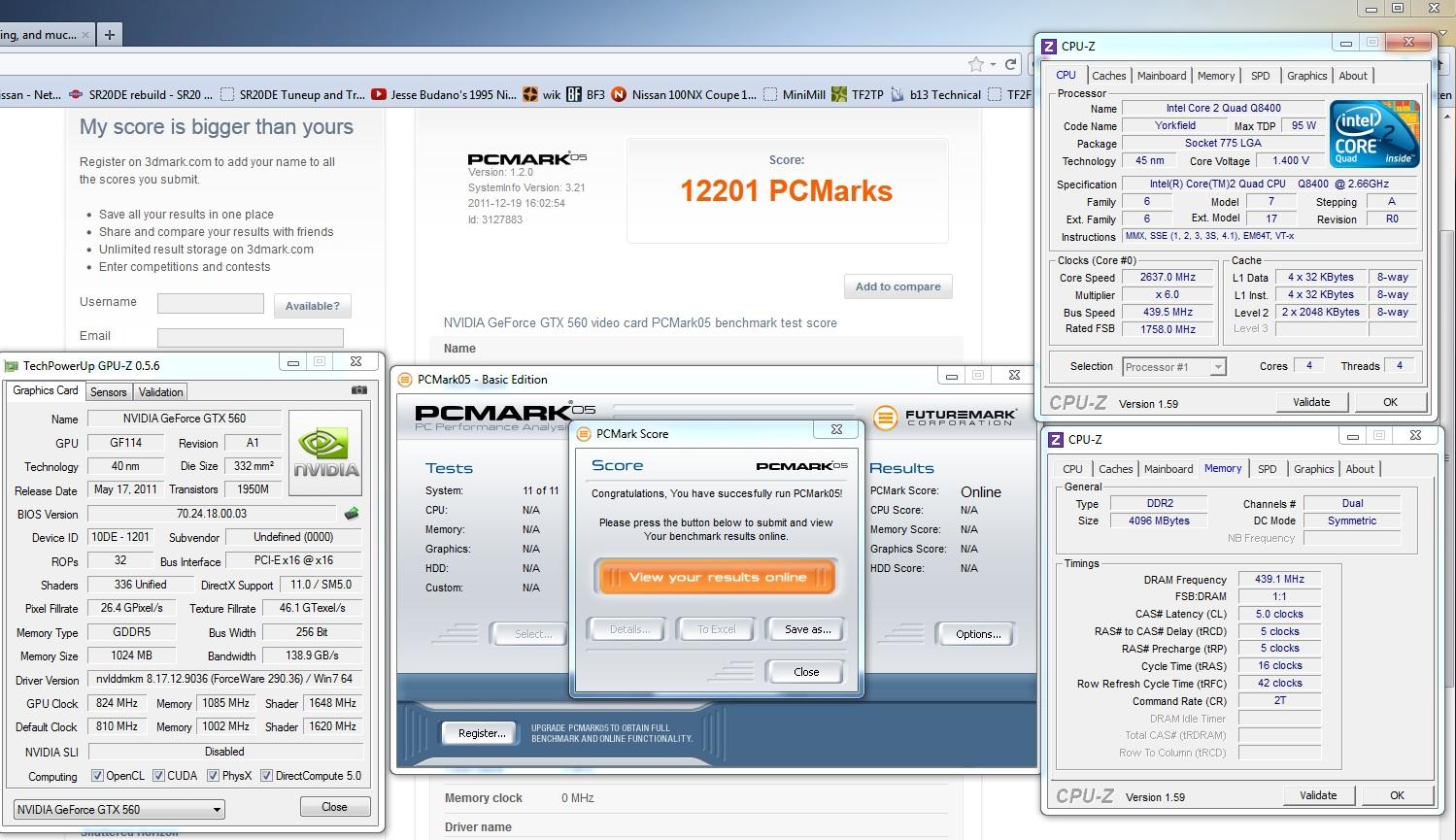Click Add to compare on results page

(897, 286)
